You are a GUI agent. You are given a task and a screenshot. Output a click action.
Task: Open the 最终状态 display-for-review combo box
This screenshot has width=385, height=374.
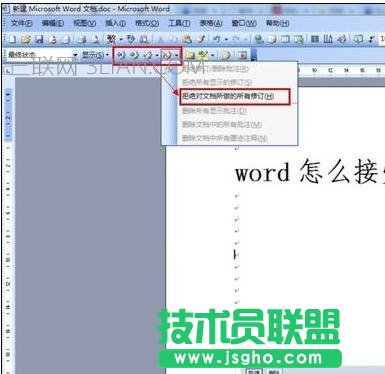[43, 55]
